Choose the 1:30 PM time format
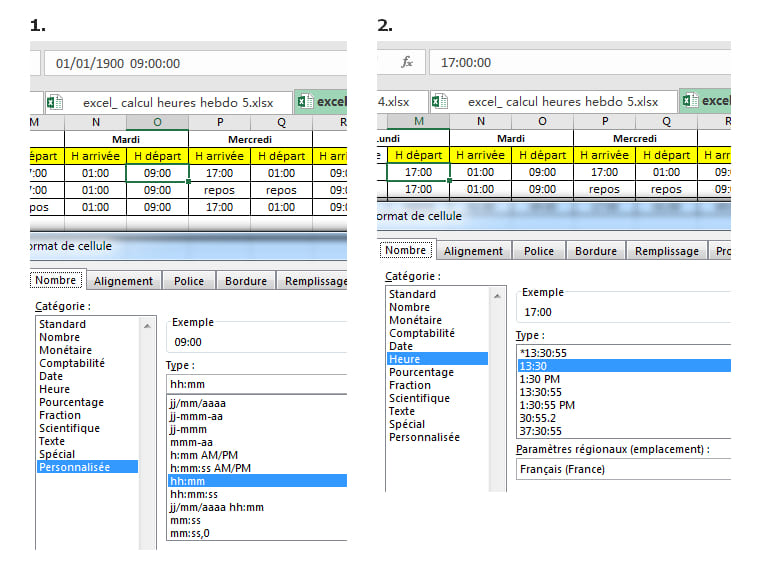Image resolution: width=761 pixels, height=580 pixels. click(538, 379)
